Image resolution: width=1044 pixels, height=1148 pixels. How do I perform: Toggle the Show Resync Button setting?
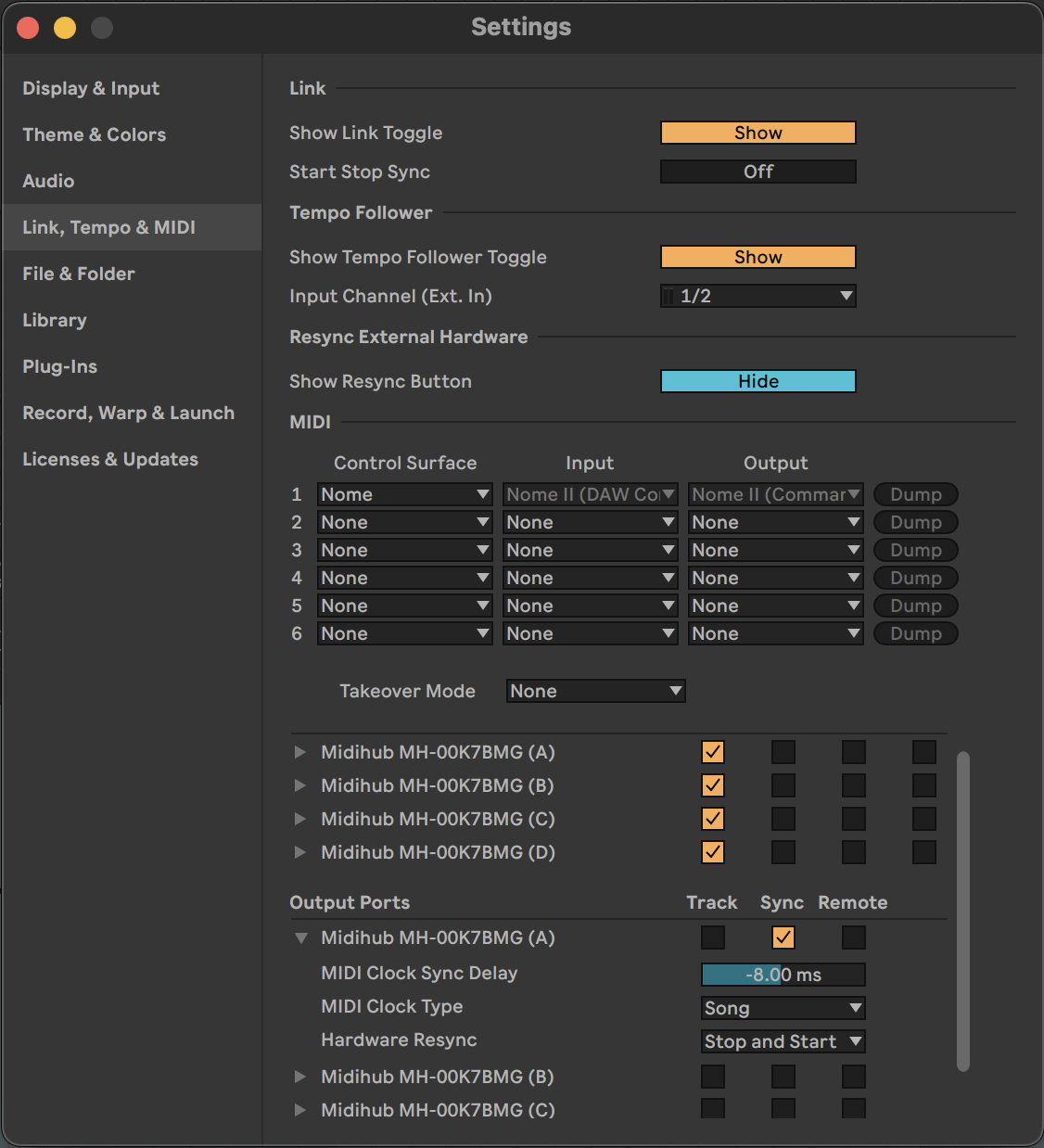coord(758,381)
